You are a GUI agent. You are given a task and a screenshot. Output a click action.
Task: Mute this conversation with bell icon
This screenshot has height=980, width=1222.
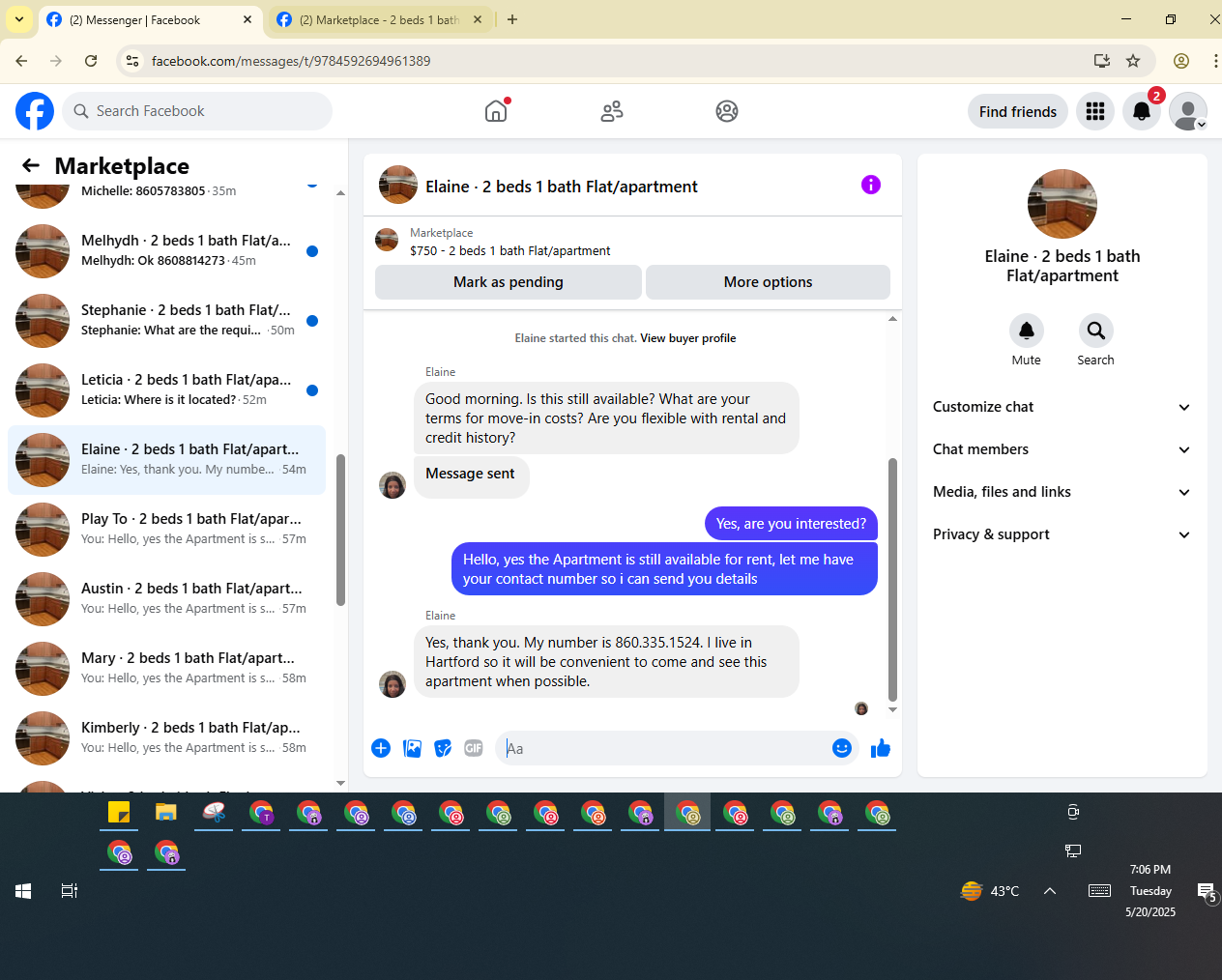click(1027, 331)
